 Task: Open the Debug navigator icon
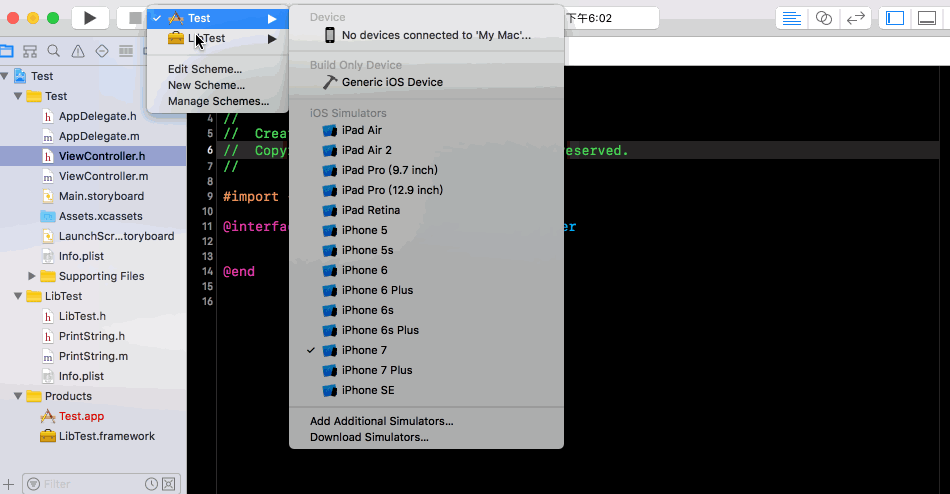(126, 51)
